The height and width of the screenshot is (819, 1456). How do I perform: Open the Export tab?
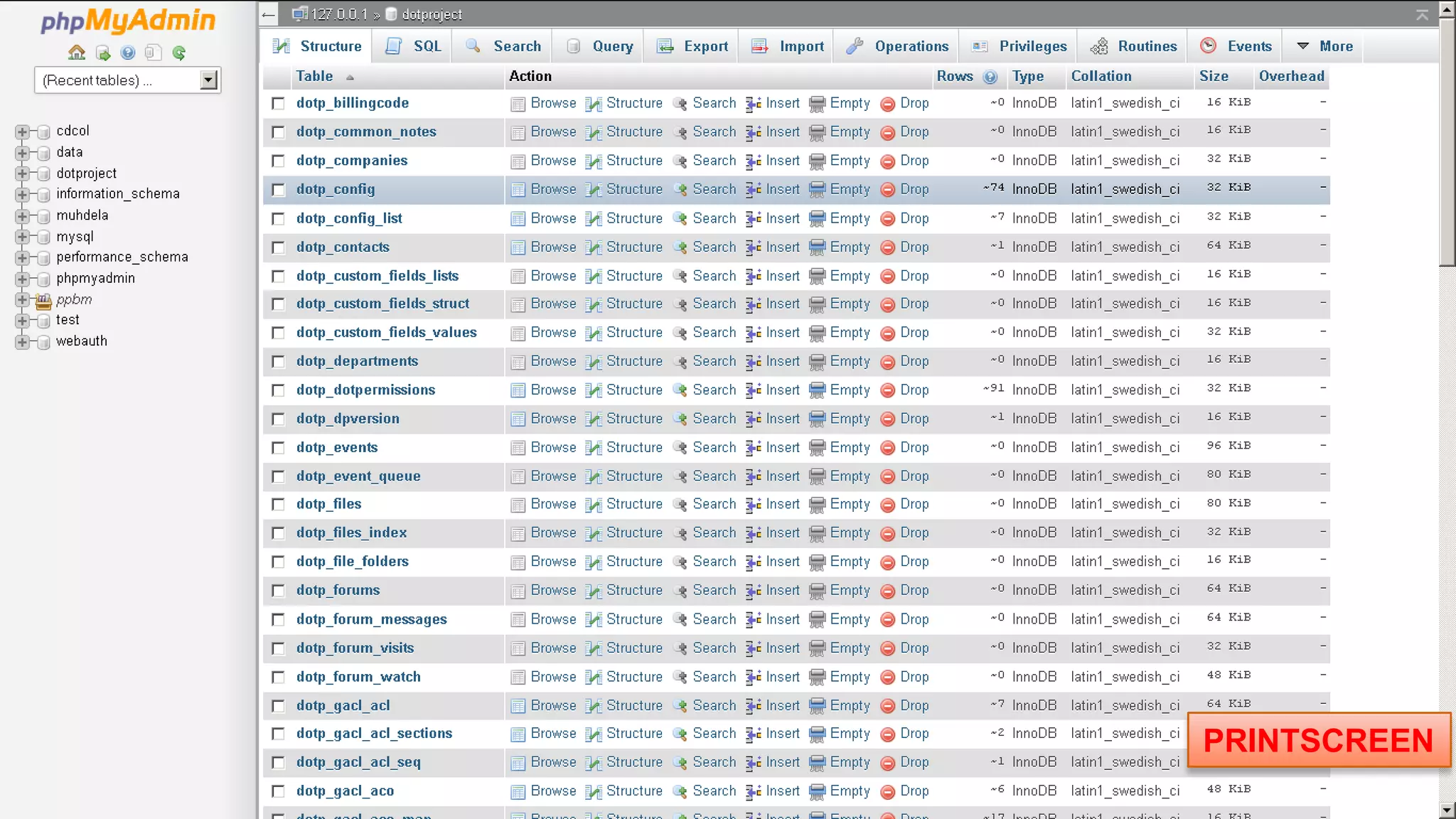(692, 46)
